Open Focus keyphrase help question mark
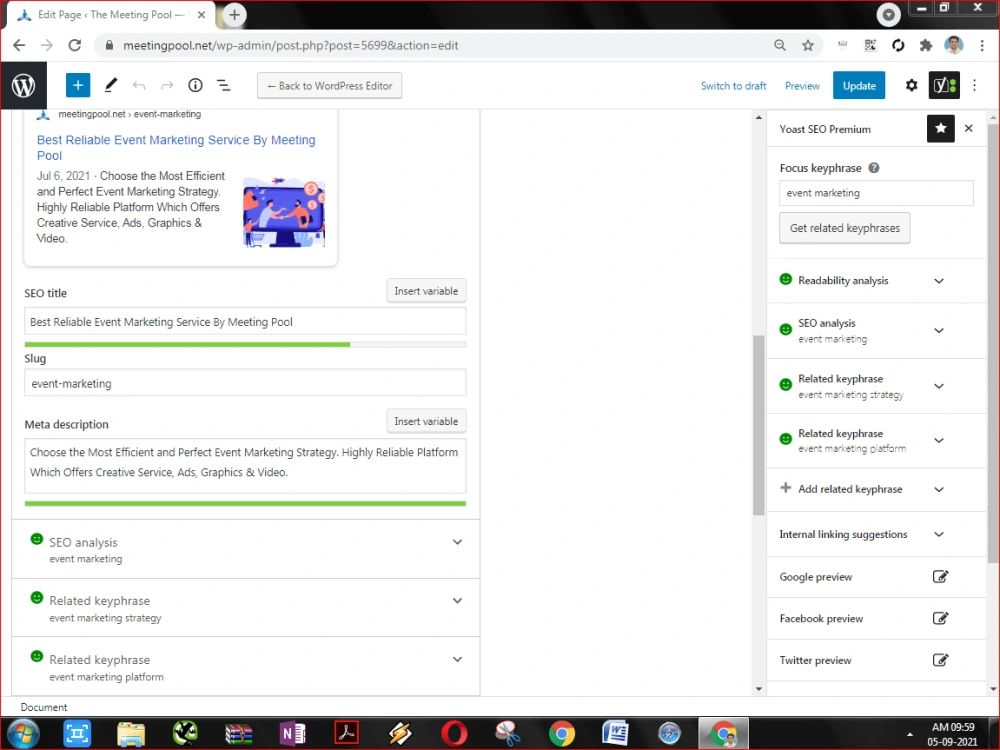 pyautogui.click(x=874, y=168)
